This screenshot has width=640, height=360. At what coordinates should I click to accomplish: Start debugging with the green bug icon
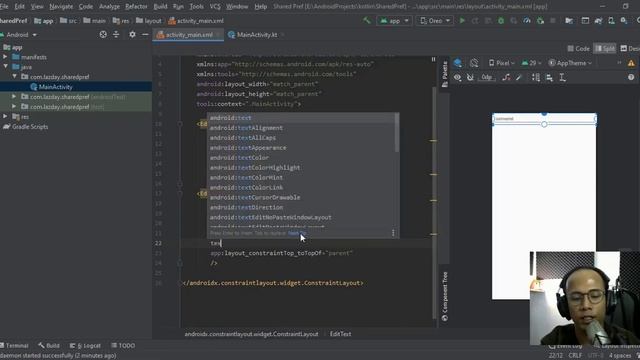pyautogui.click(x=501, y=20)
